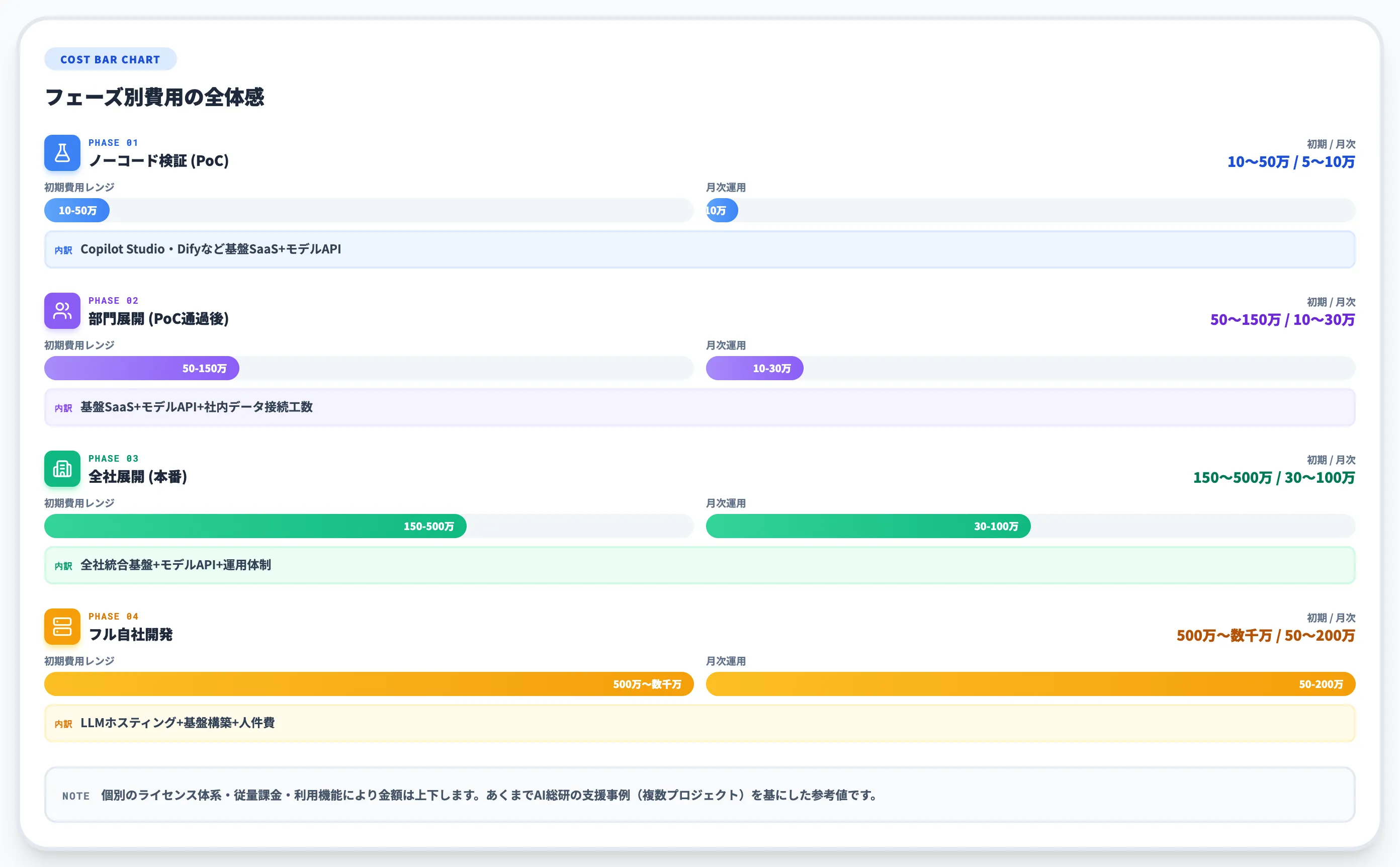The image size is (1400, 867).
Task: Click the orange 500万〜数千万 initial cost bar
Action: (x=369, y=684)
